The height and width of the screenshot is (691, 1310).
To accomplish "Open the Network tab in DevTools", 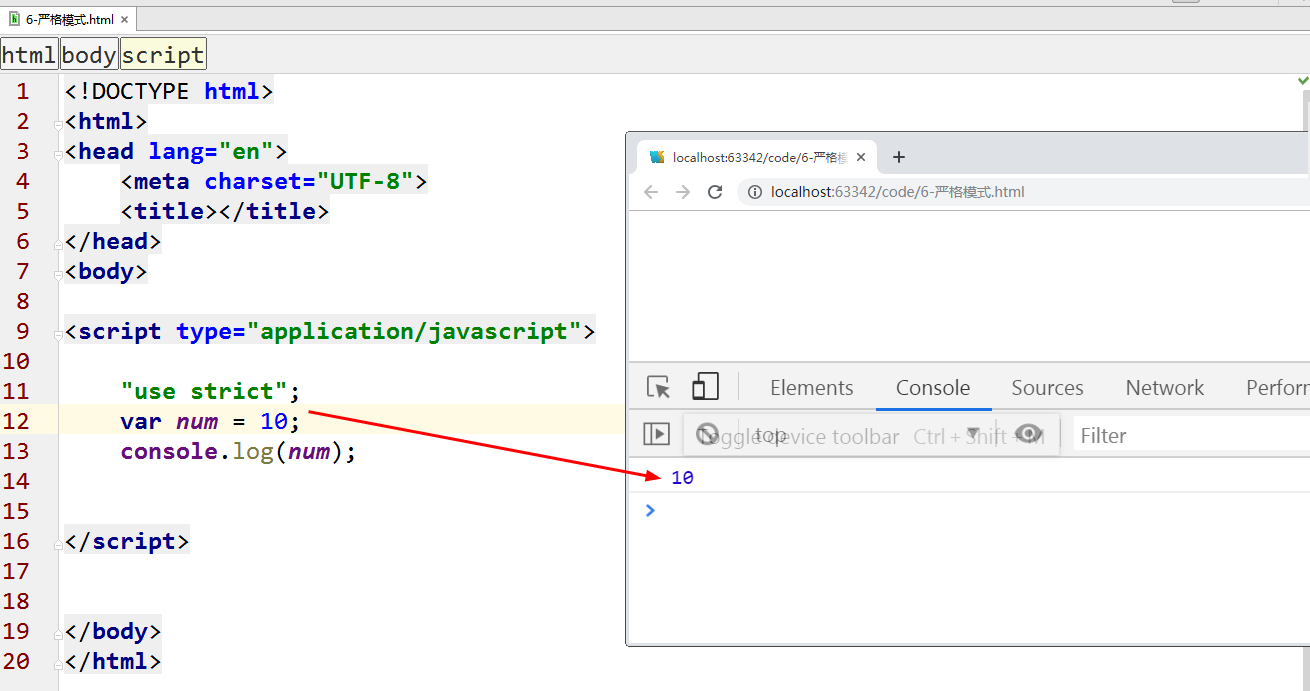I will (1165, 388).
